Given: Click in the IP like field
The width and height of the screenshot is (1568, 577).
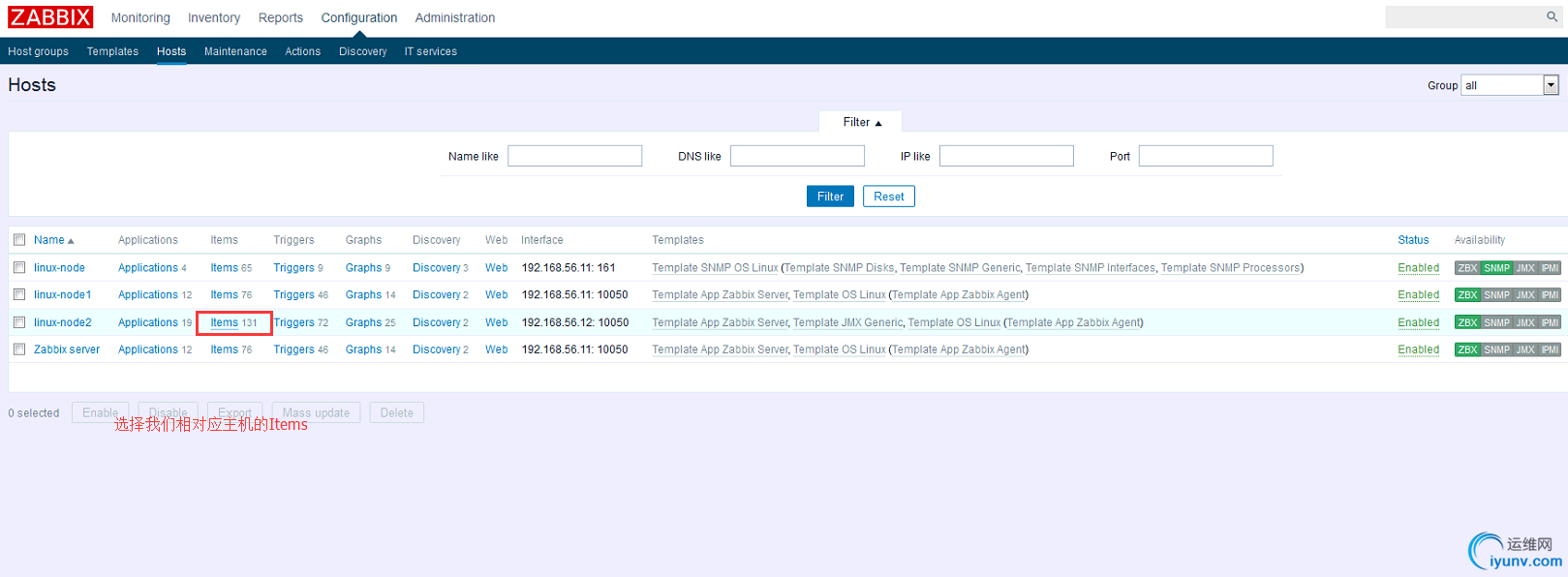Looking at the screenshot, I should (x=1006, y=156).
